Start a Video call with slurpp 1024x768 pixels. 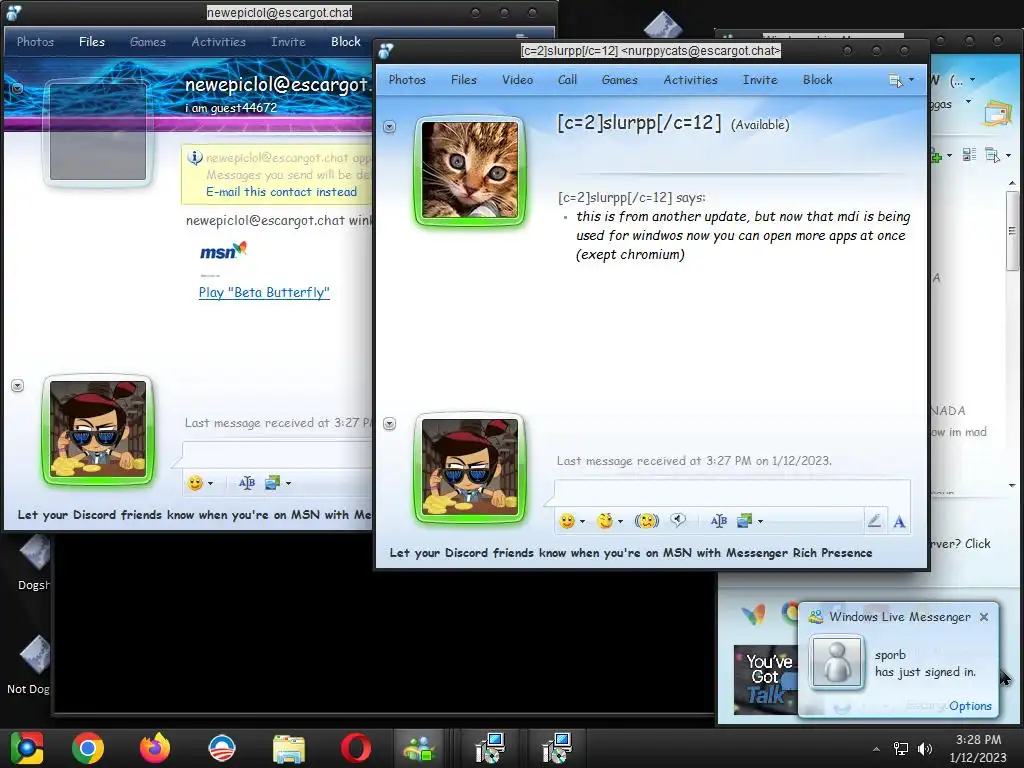click(x=517, y=80)
